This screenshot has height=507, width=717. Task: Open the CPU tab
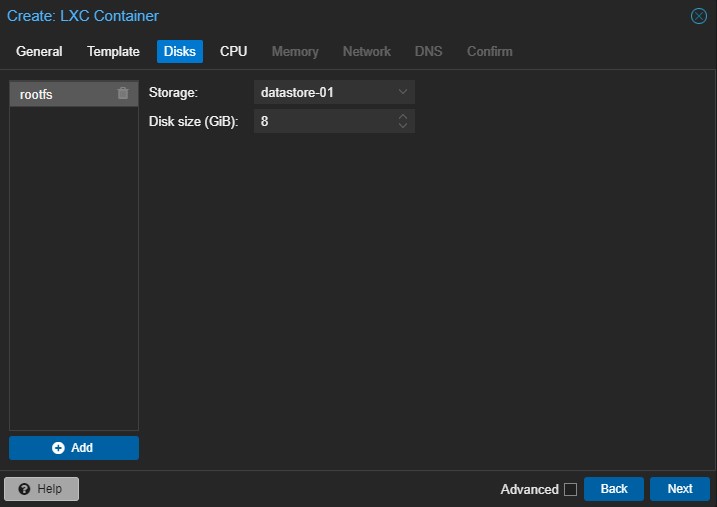(233, 51)
